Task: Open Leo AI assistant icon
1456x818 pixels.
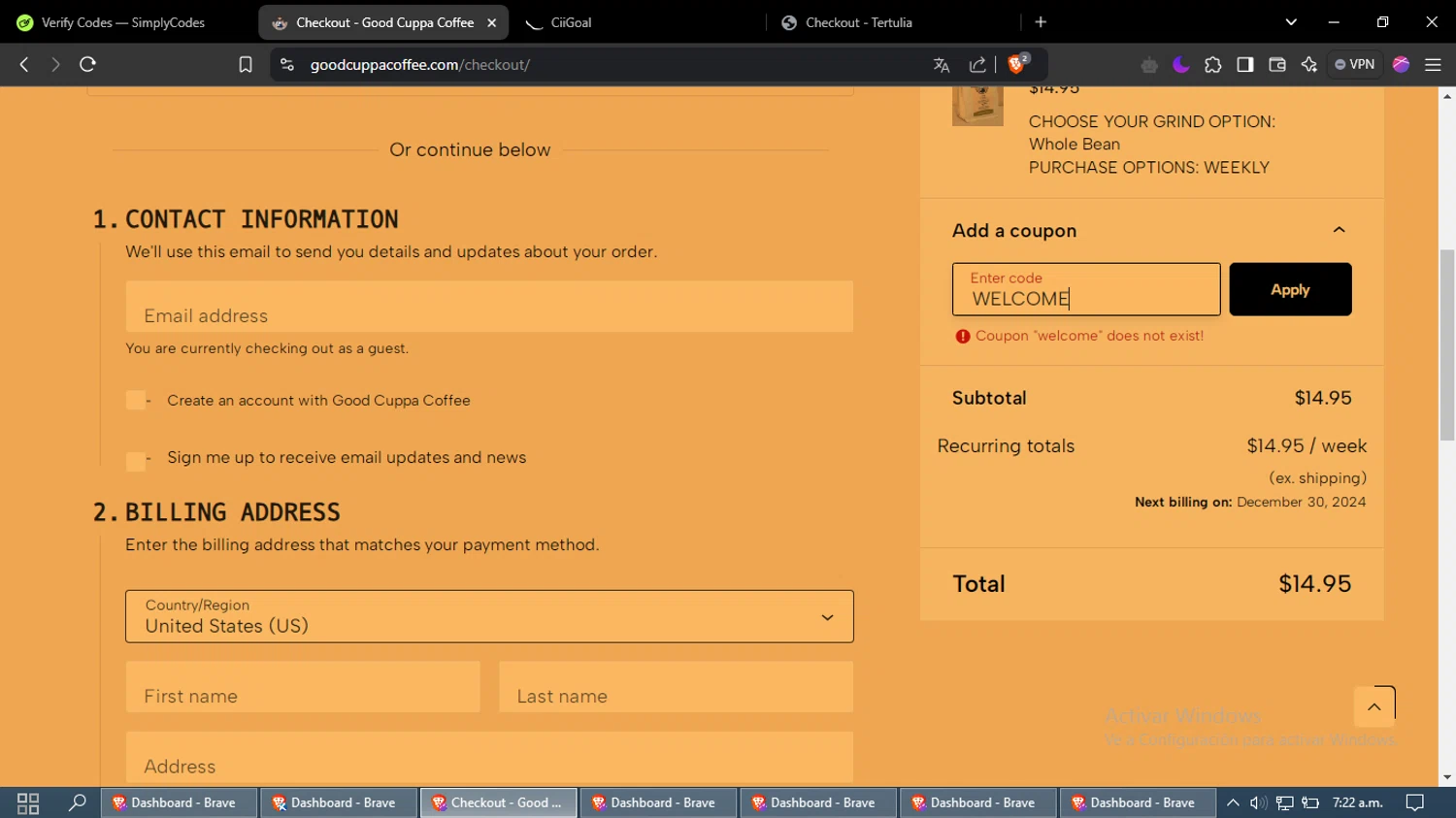Action: coord(1309,65)
